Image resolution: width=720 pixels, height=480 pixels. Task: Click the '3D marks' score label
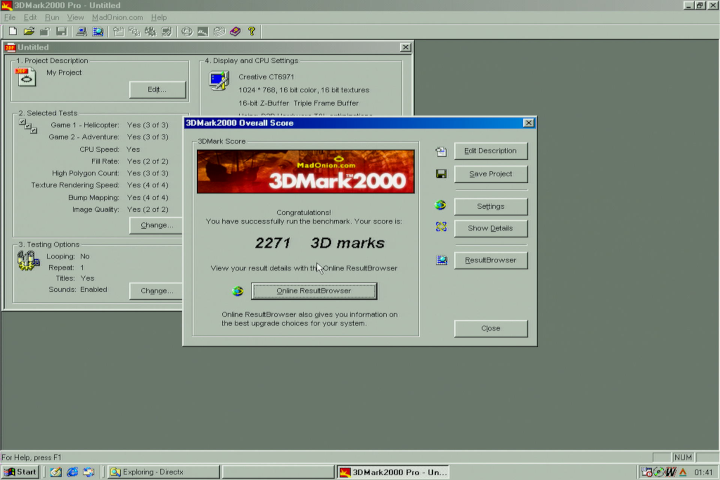coord(348,243)
